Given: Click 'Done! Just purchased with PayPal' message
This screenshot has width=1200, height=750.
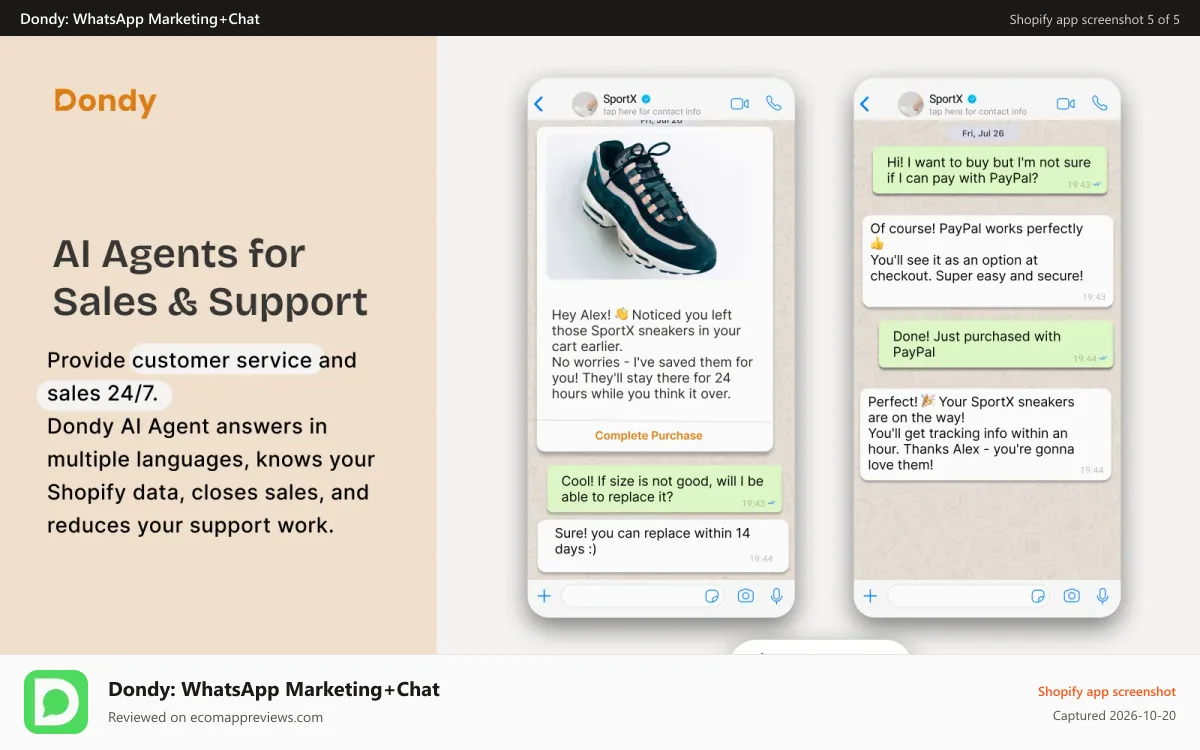Looking at the screenshot, I should [996, 345].
